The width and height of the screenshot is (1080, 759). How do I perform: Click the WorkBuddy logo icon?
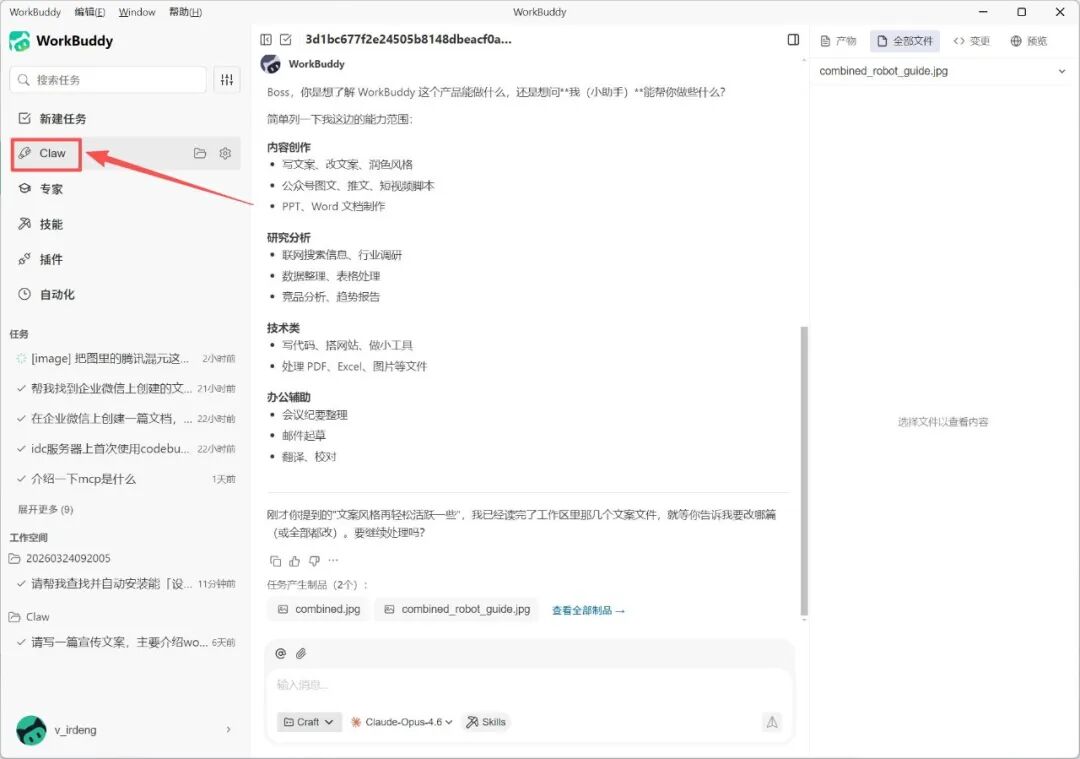point(19,41)
